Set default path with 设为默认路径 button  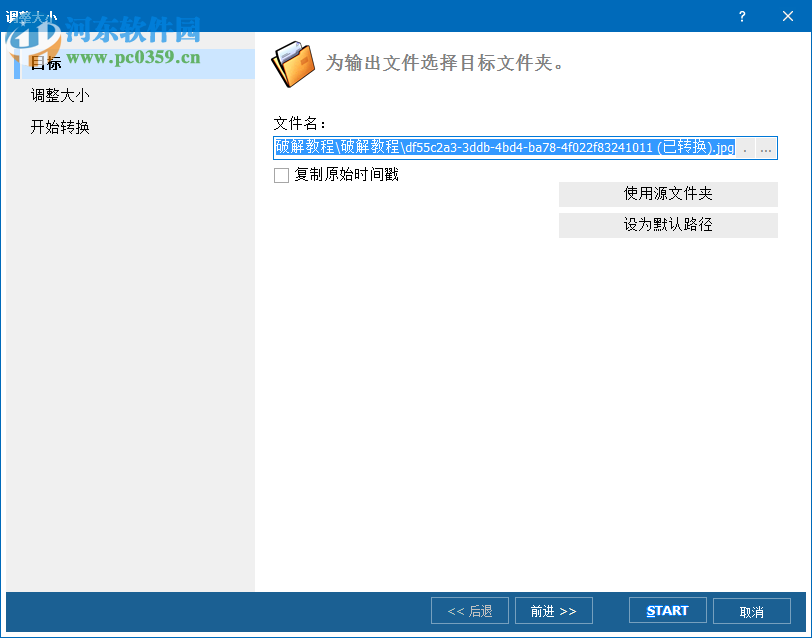point(667,225)
